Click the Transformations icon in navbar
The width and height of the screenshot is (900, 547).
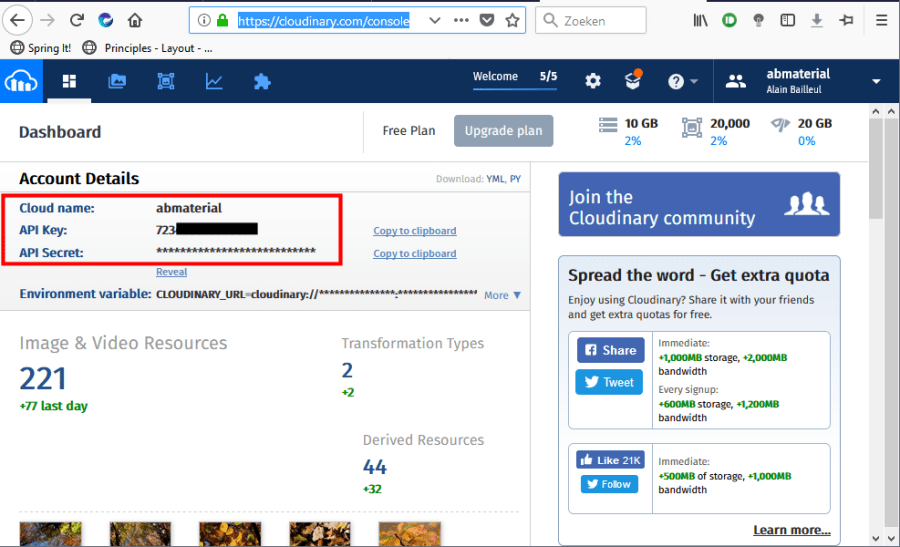166,82
